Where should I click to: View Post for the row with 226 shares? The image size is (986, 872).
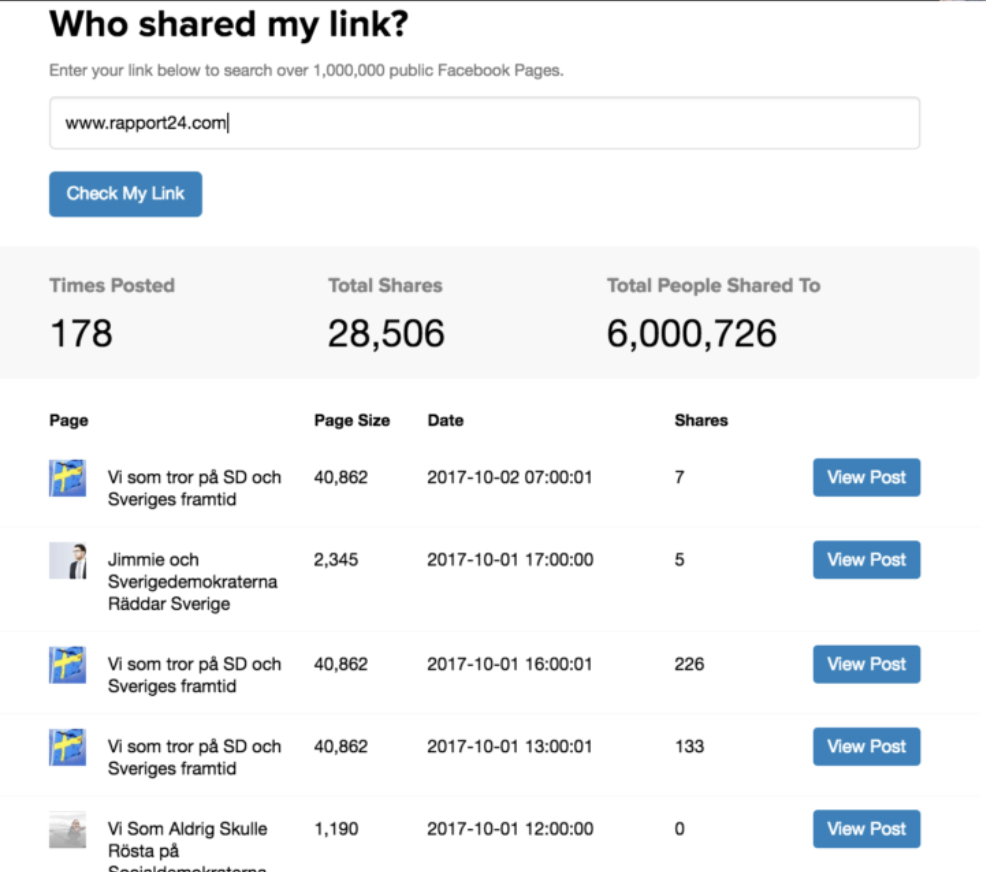coord(867,664)
